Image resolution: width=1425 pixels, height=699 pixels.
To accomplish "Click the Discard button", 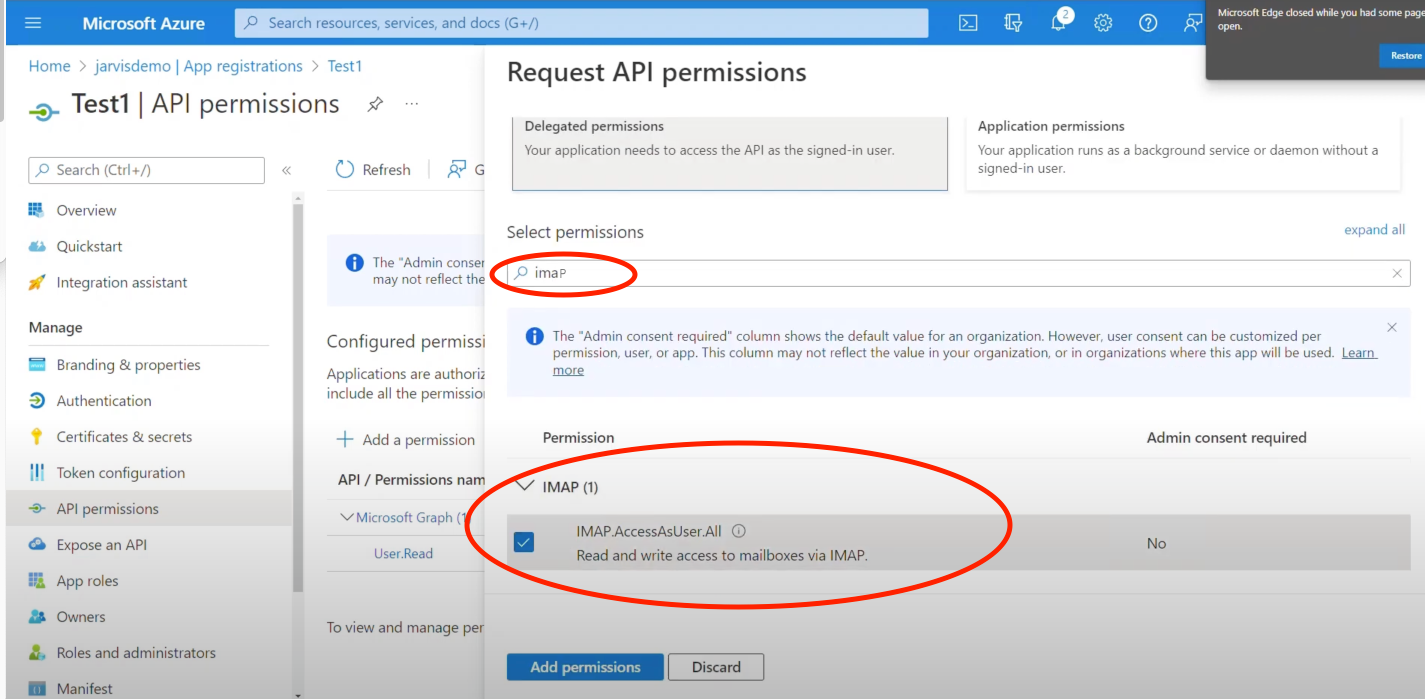I will [x=716, y=667].
